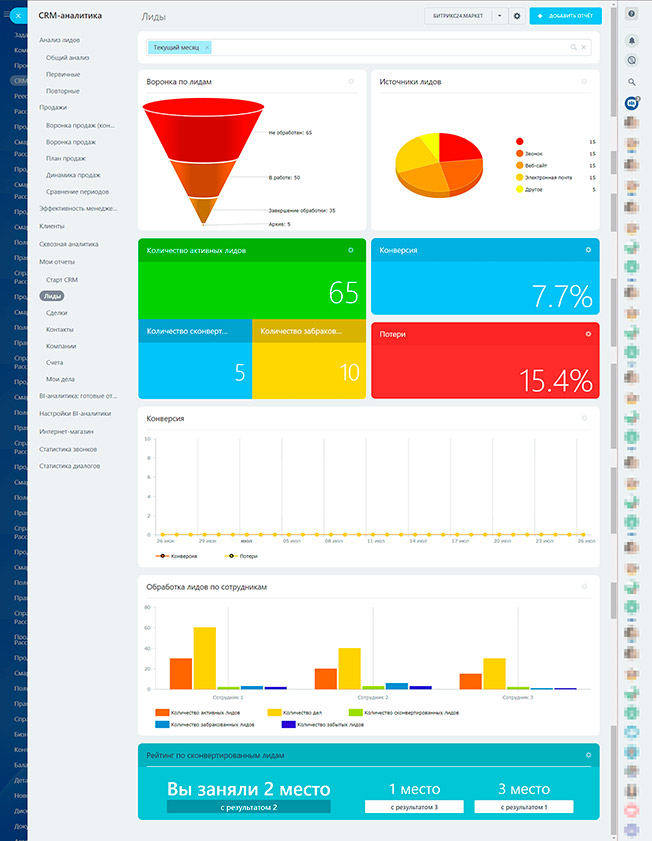Expand the Продажи section in sidebar
Image resolution: width=652 pixels, height=841 pixels.
(x=53, y=107)
